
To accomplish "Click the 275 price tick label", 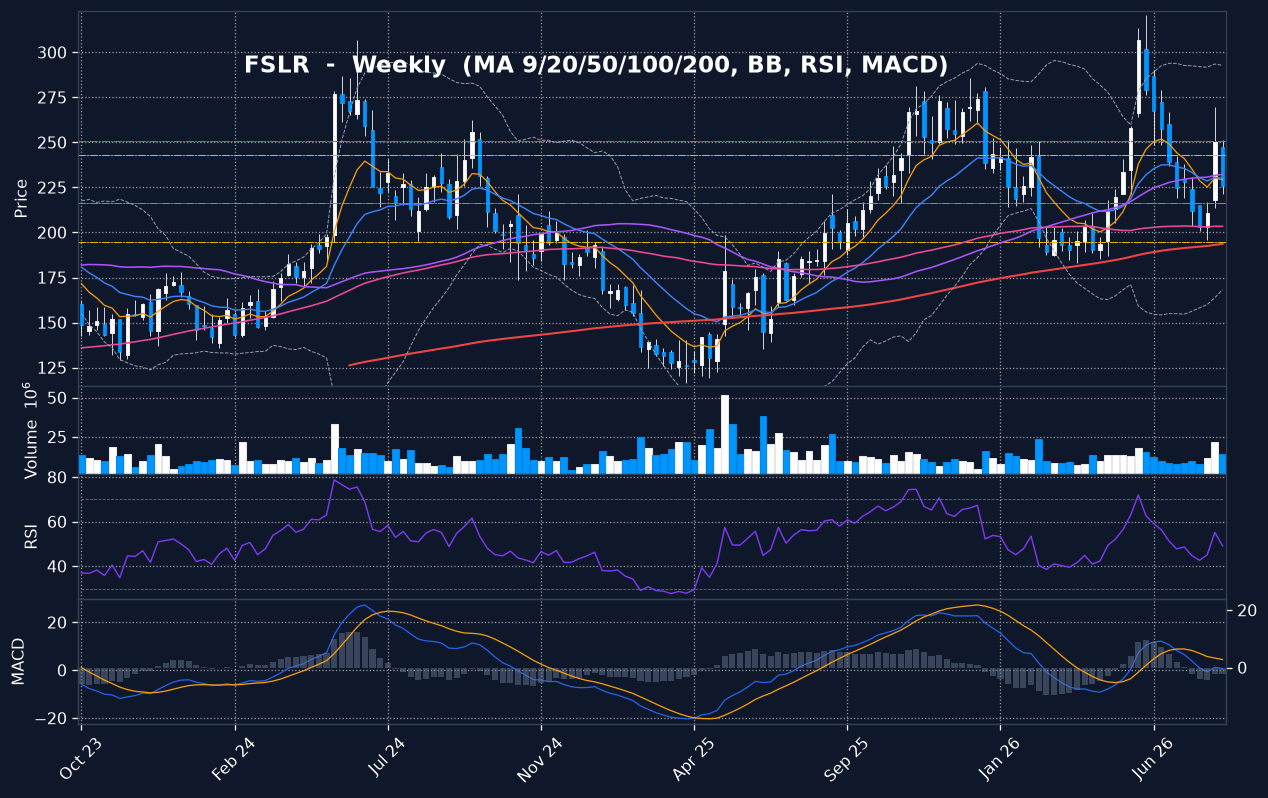I will 53,98.
